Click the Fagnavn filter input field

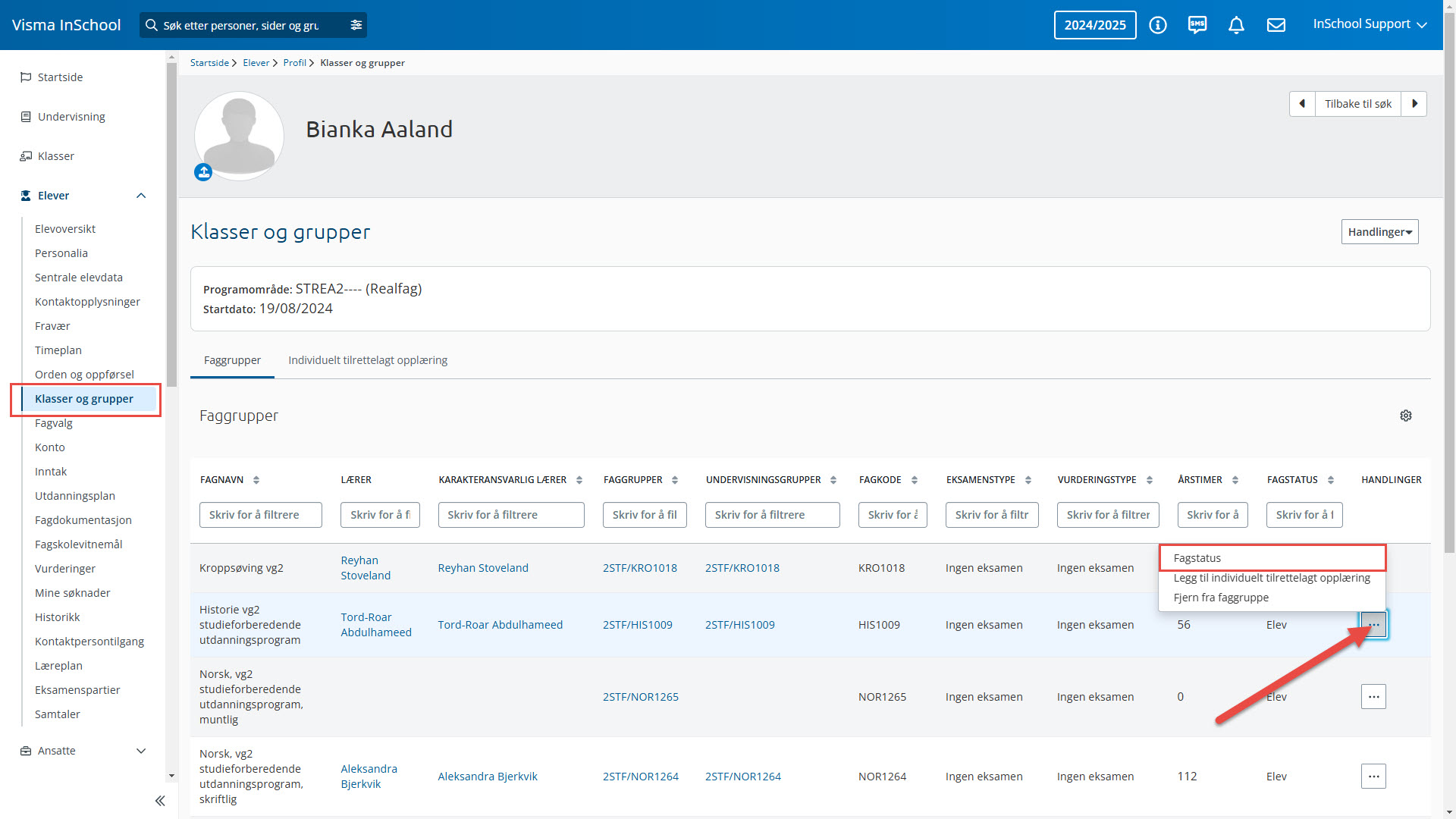tap(260, 515)
